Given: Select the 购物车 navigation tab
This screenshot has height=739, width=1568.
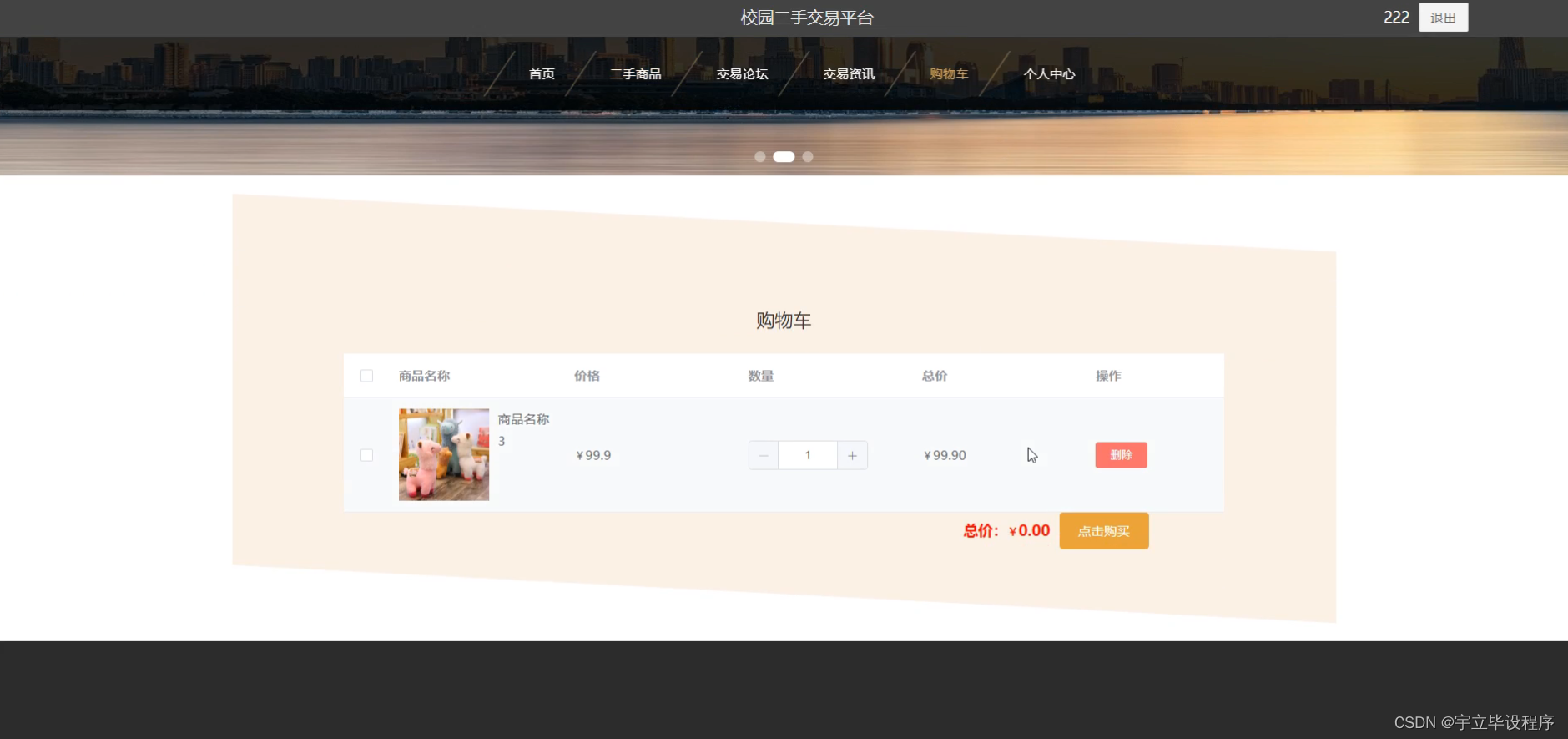Looking at the screenshot, I should click(949, 74).
